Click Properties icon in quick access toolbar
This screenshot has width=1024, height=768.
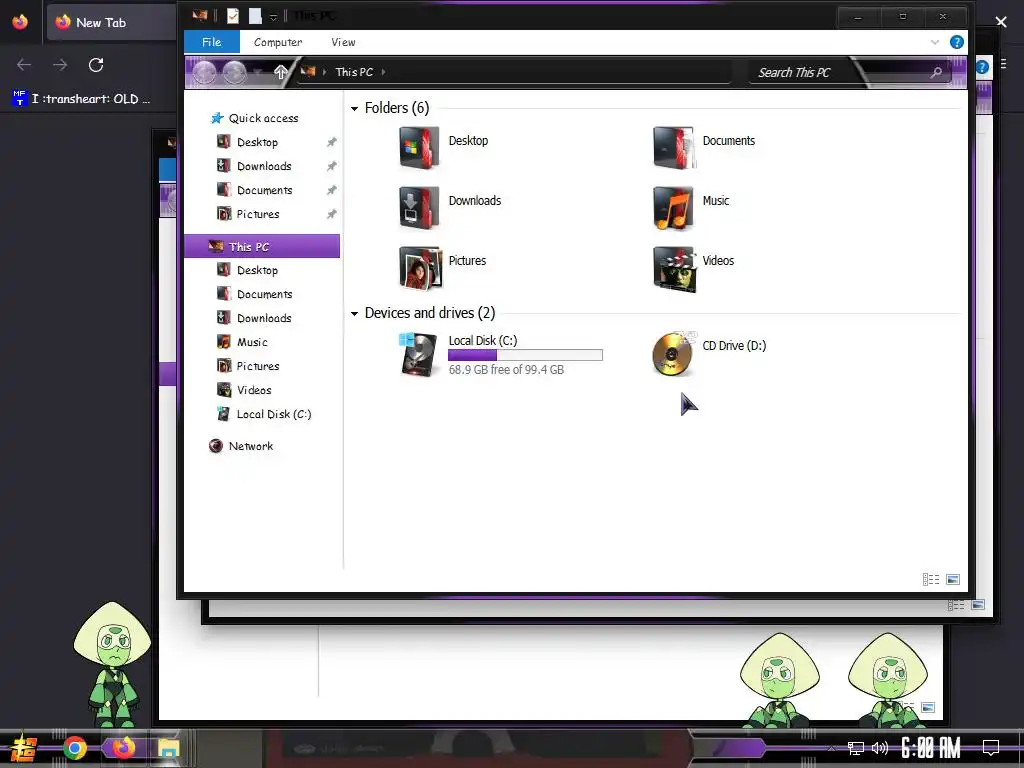pos(232,16)
